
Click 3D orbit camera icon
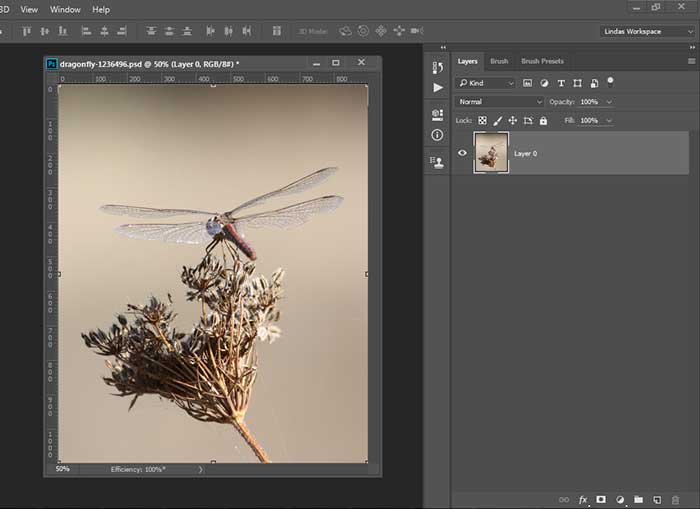click(345, 31)
